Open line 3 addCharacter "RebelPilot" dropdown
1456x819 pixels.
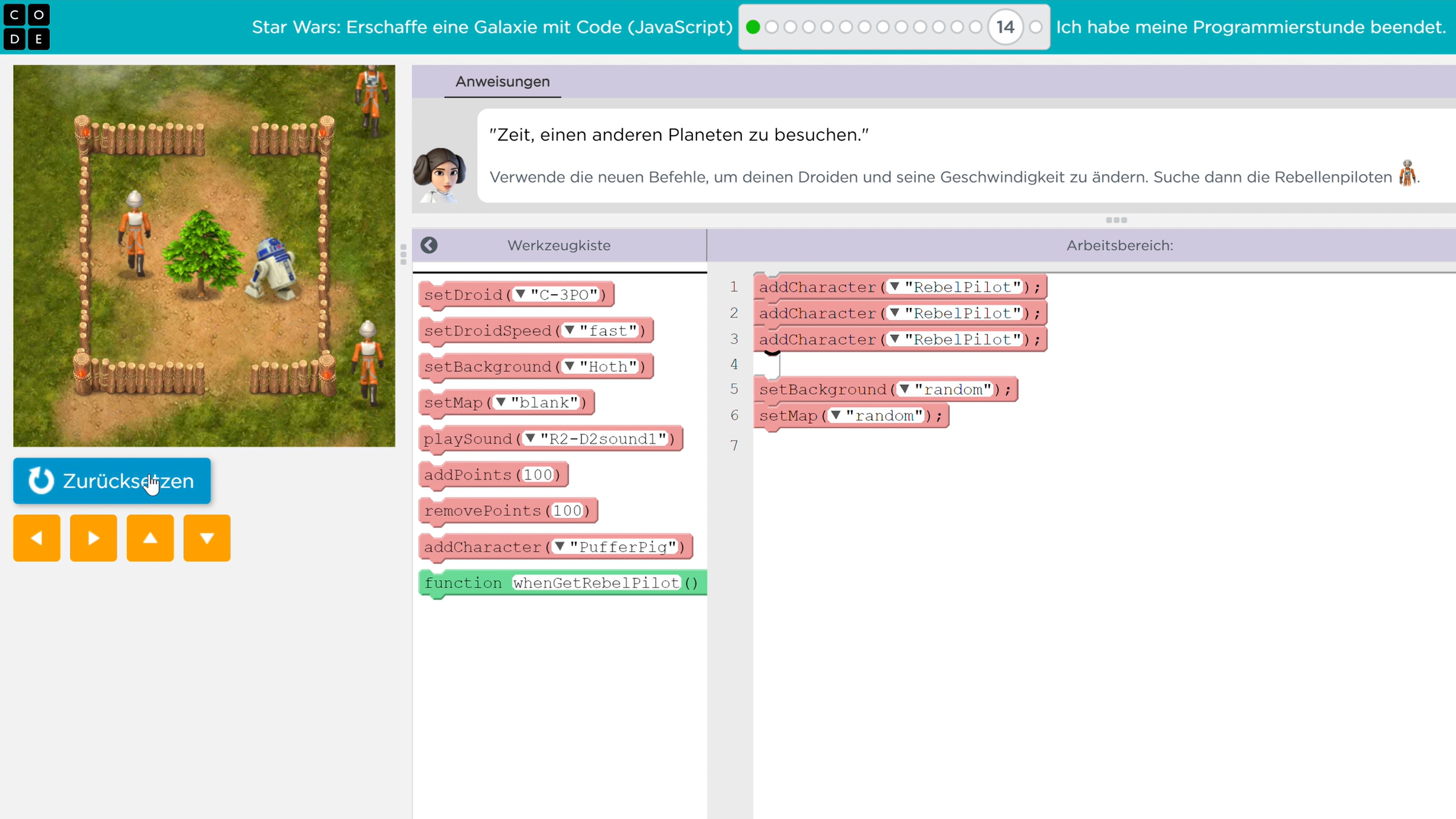coord(955,339)
